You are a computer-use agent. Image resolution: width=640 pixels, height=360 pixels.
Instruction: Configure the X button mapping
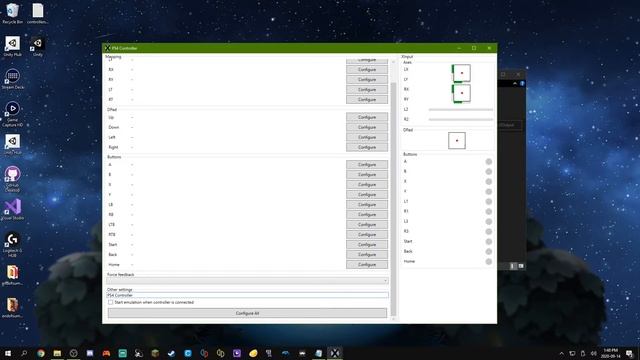[367, 185]
